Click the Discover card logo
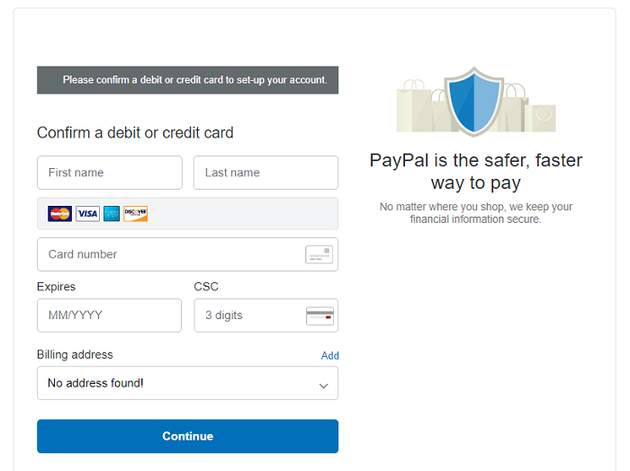Screen dimensions: 630x471 [136, 213]
